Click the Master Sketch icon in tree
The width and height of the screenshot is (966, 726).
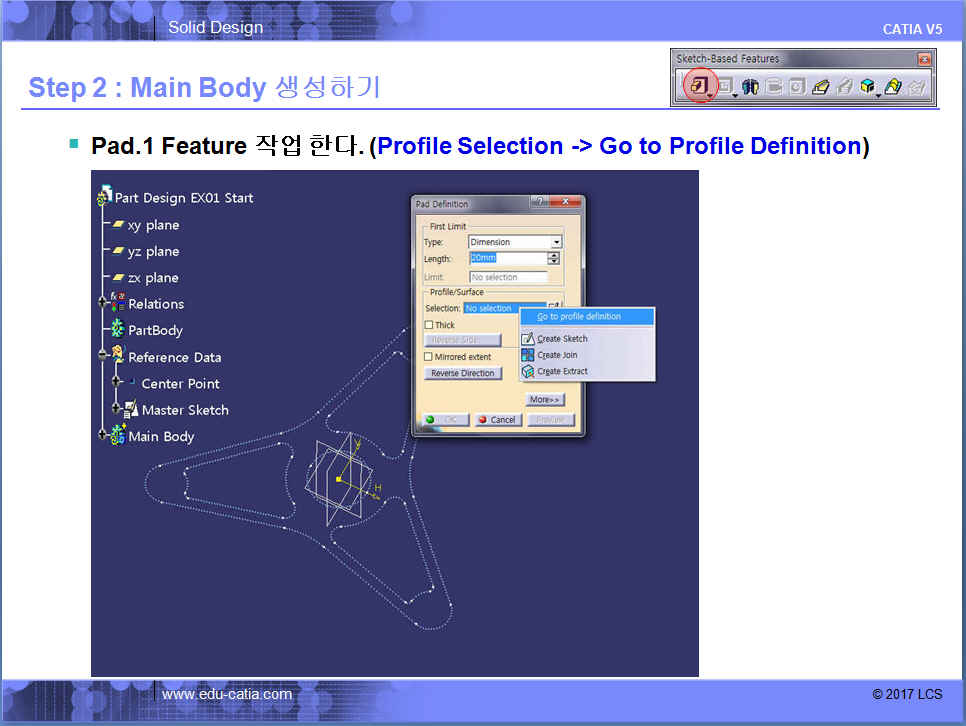point(131,409)
